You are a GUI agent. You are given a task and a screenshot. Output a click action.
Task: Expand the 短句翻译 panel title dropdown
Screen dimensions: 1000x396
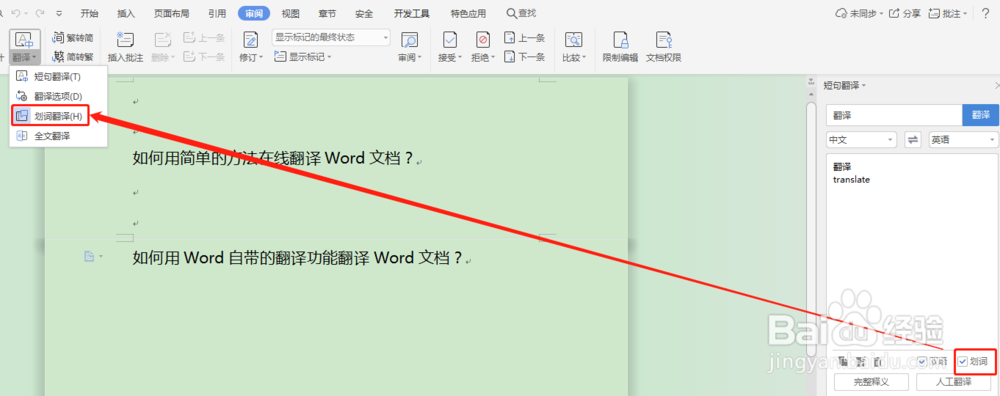click(x=864, y=85)
